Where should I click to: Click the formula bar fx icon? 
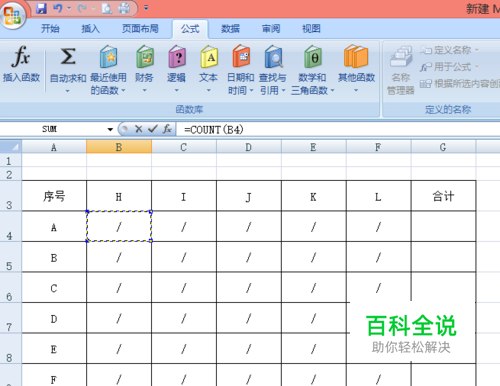(167, 129)
